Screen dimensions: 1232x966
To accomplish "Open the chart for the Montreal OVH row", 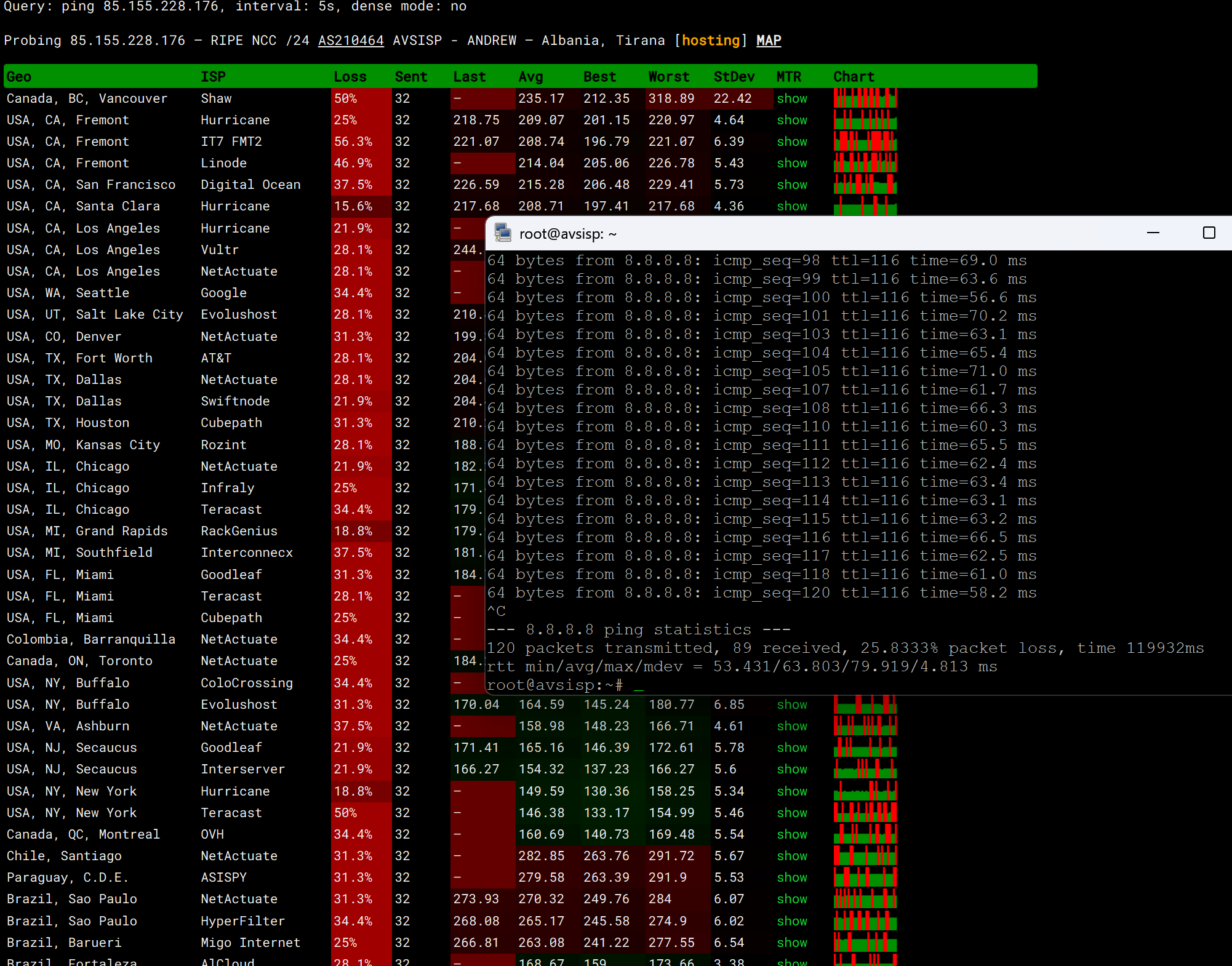I will coord(865,834).
